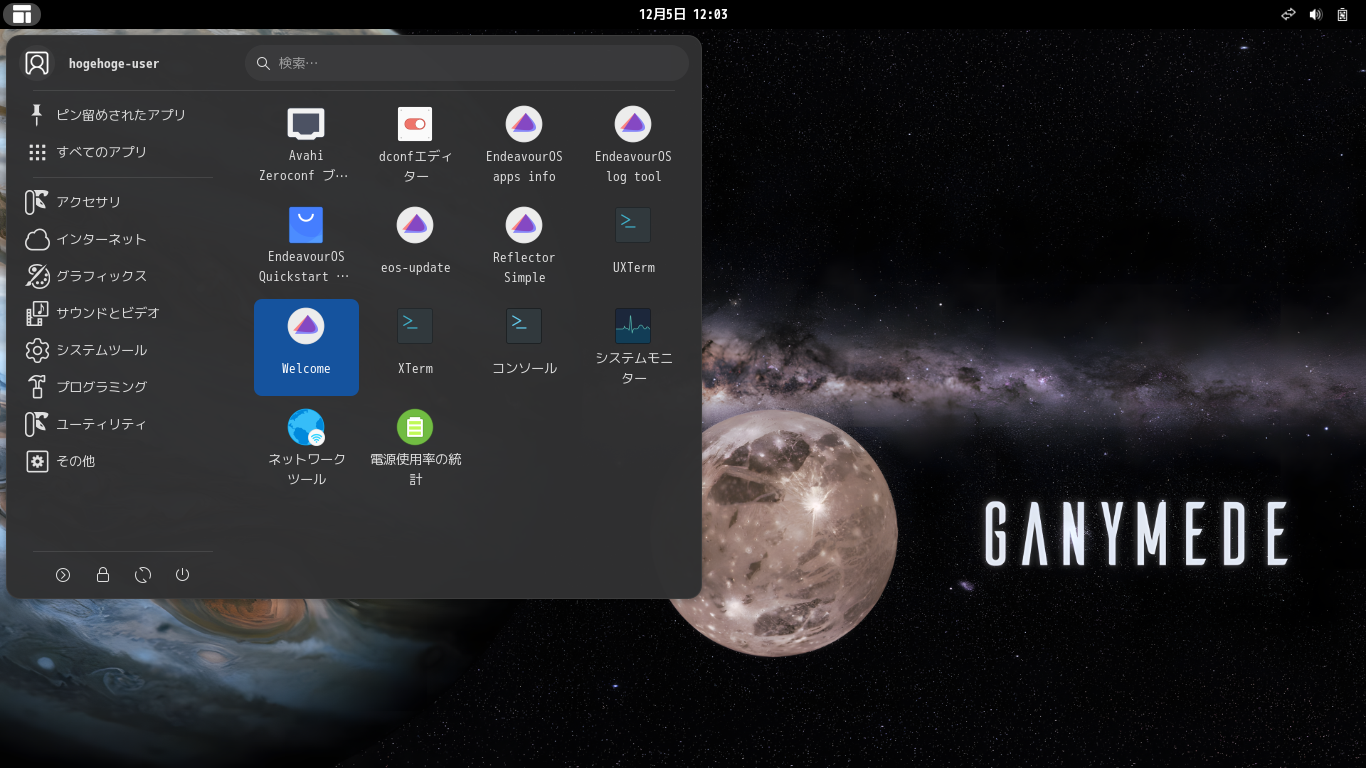Open the Welcome app
Viewport: 1366px width, 768px height.
pyautogui.click(x=306, y=347)
